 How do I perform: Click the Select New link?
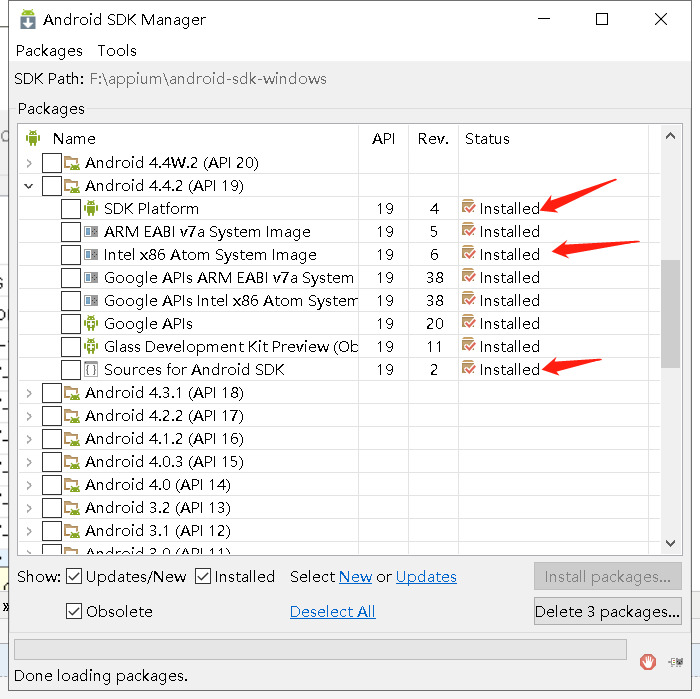coord(355,577)
